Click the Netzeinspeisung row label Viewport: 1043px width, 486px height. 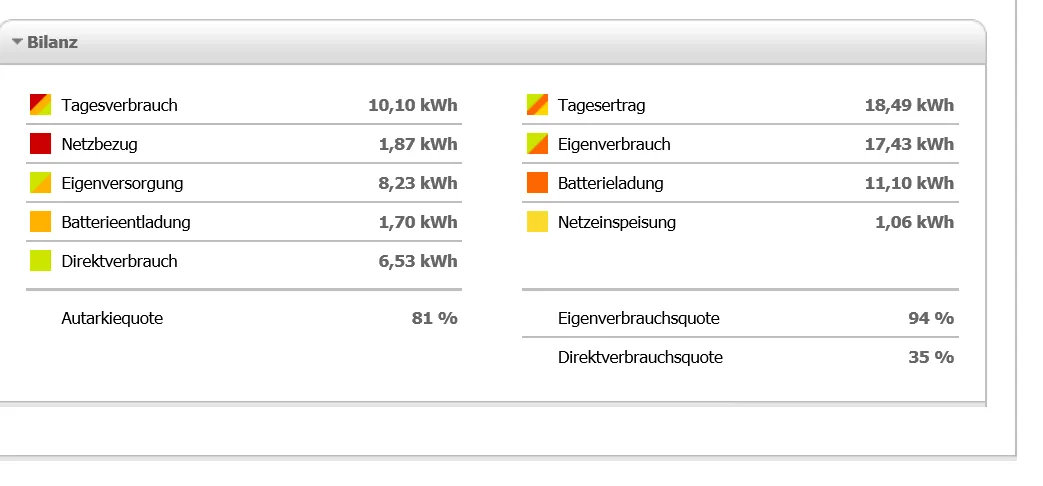click(x=617, y=222)
